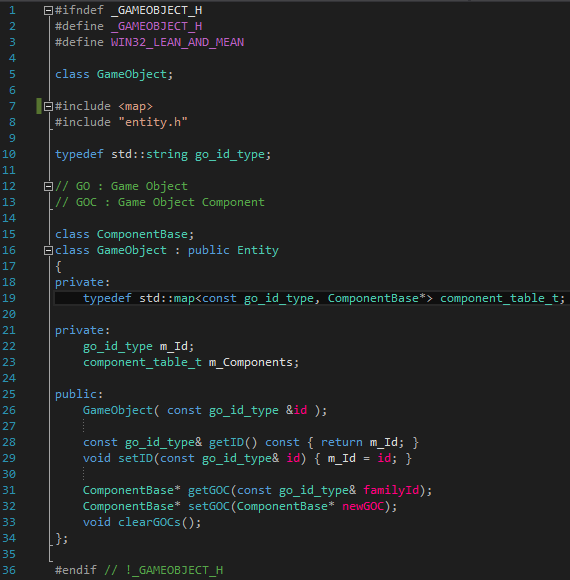This screenshot has width=570, height=580.
Task: Click std::string in the go_id_type typedef
Action: point(149,154)
